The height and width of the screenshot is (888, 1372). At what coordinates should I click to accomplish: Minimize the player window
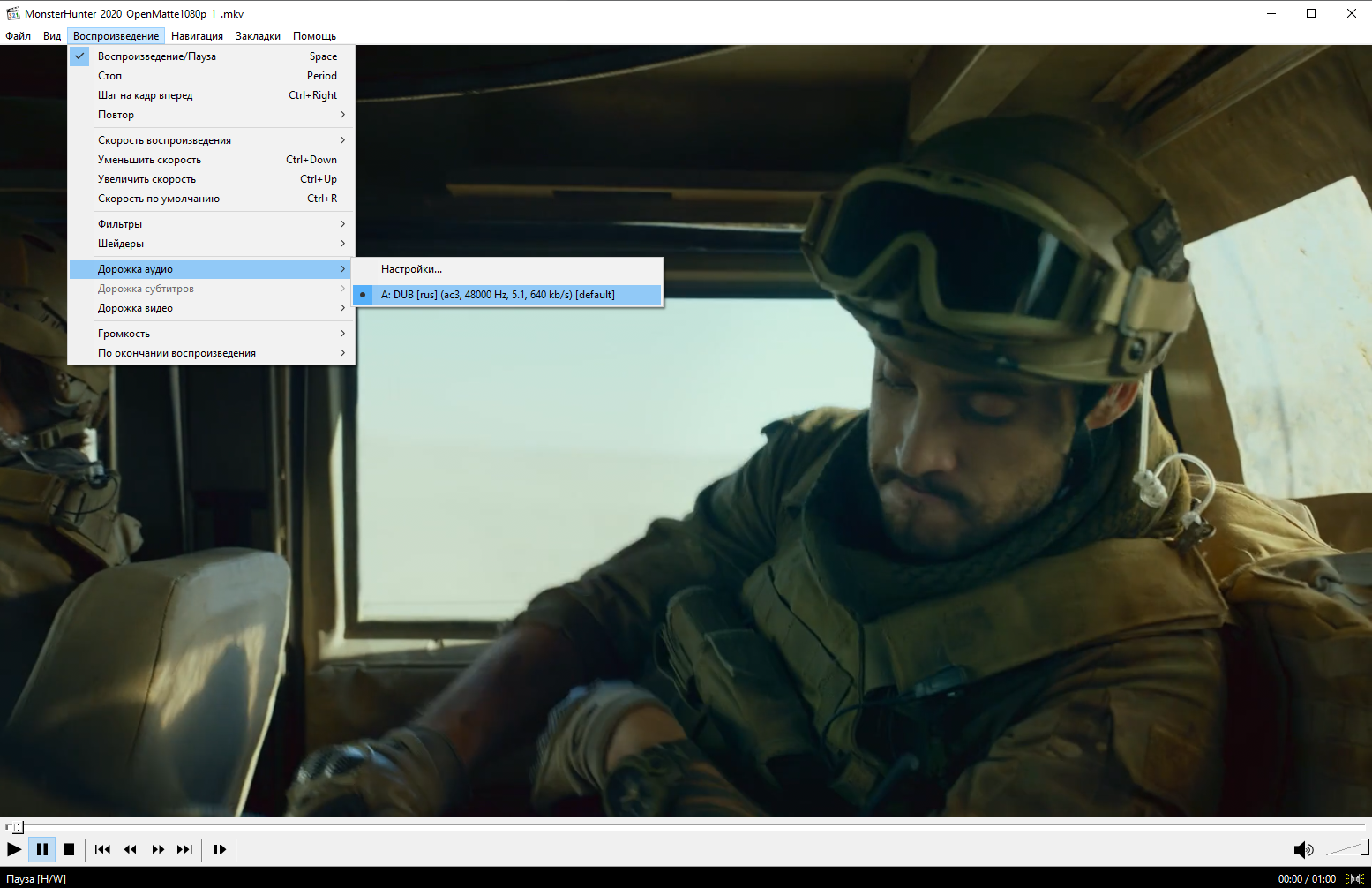[x=1271, y=13]
